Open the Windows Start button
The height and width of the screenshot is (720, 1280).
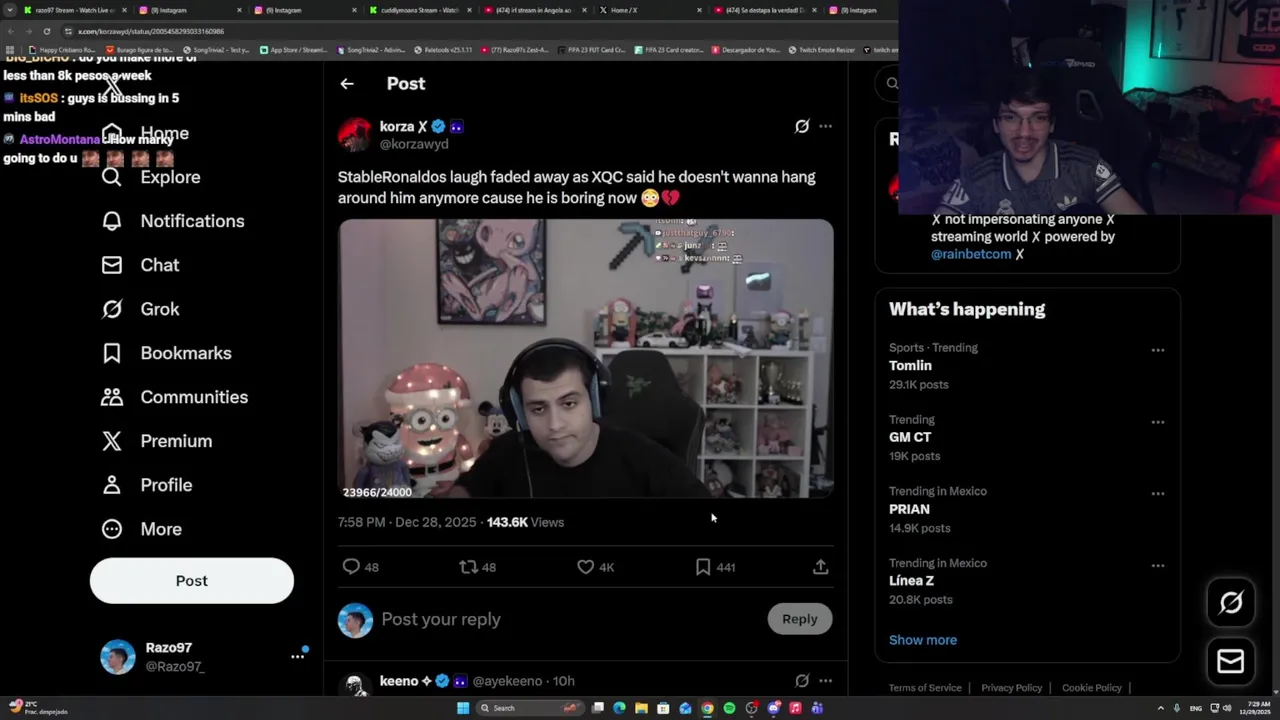(463, 708)
